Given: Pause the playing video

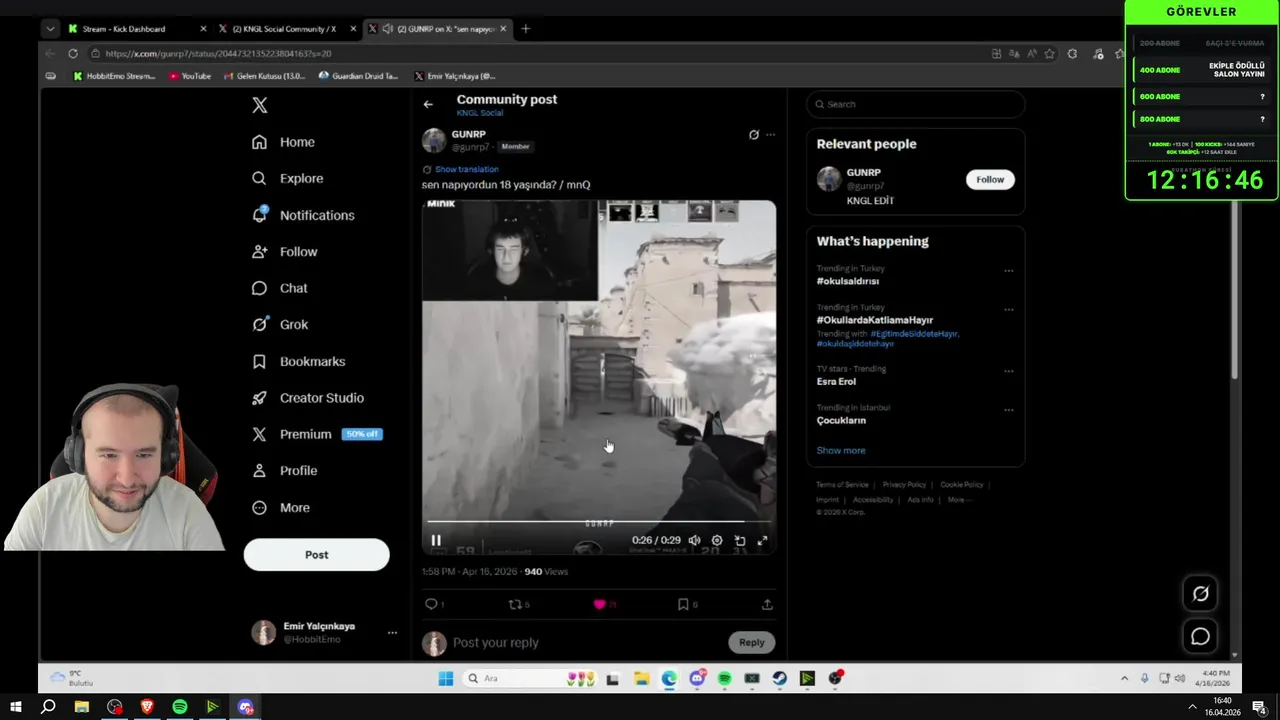Looking at the screenshot, I should coord(436,540).
